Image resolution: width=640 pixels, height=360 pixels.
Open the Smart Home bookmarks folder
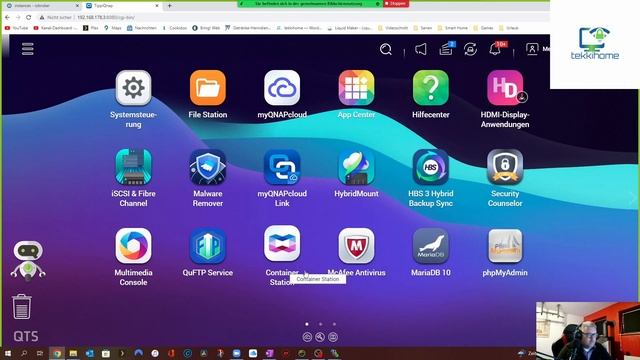(453, 28)
